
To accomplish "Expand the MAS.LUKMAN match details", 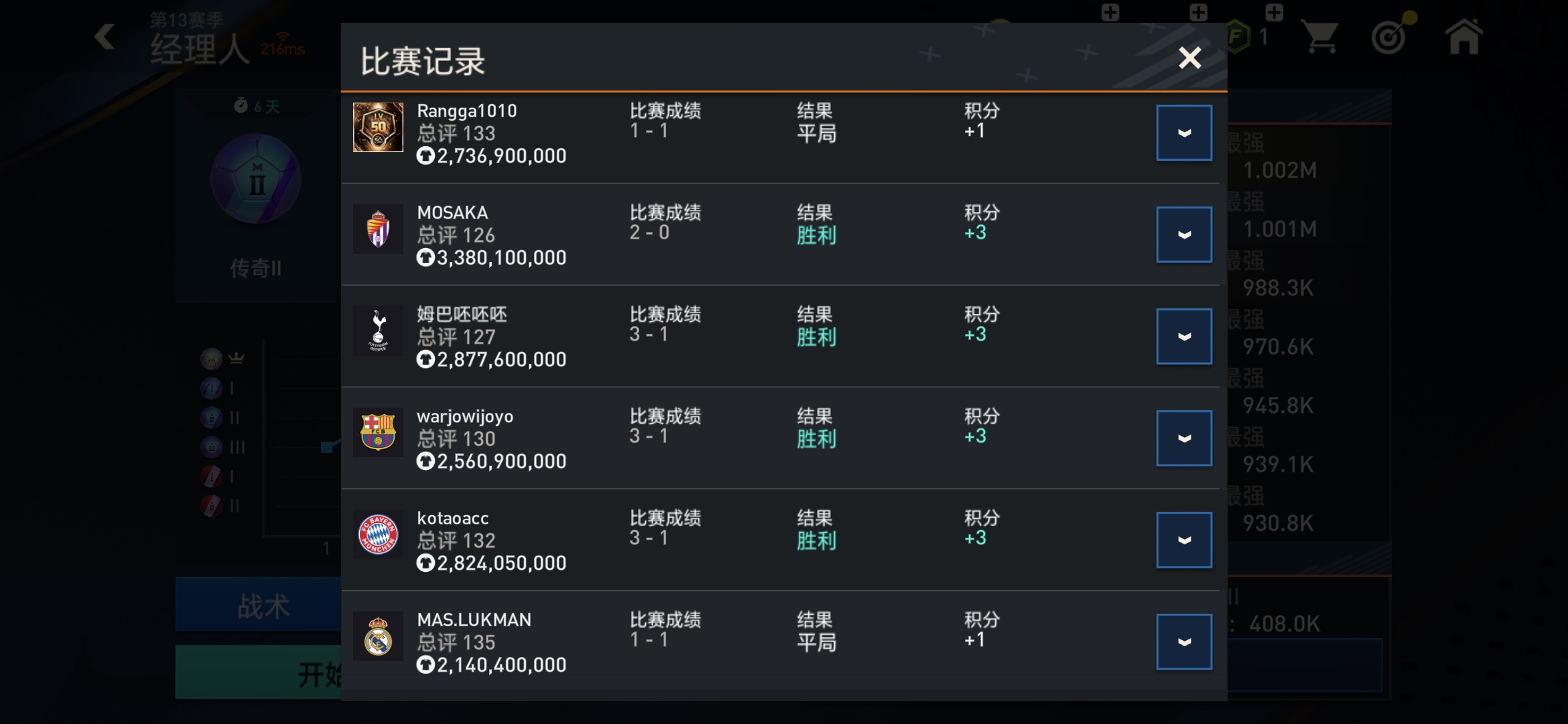I will pyautogui.click(x=1184, y=642).
